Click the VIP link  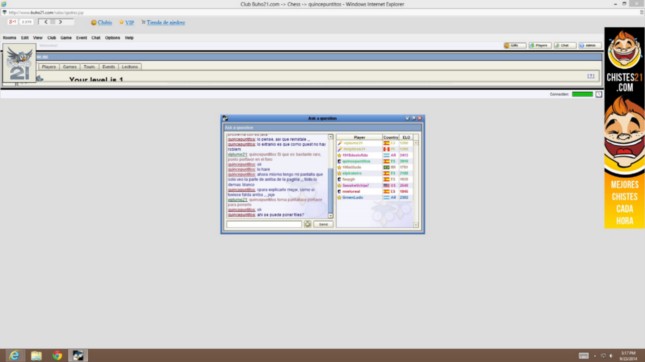coord(130,23)
